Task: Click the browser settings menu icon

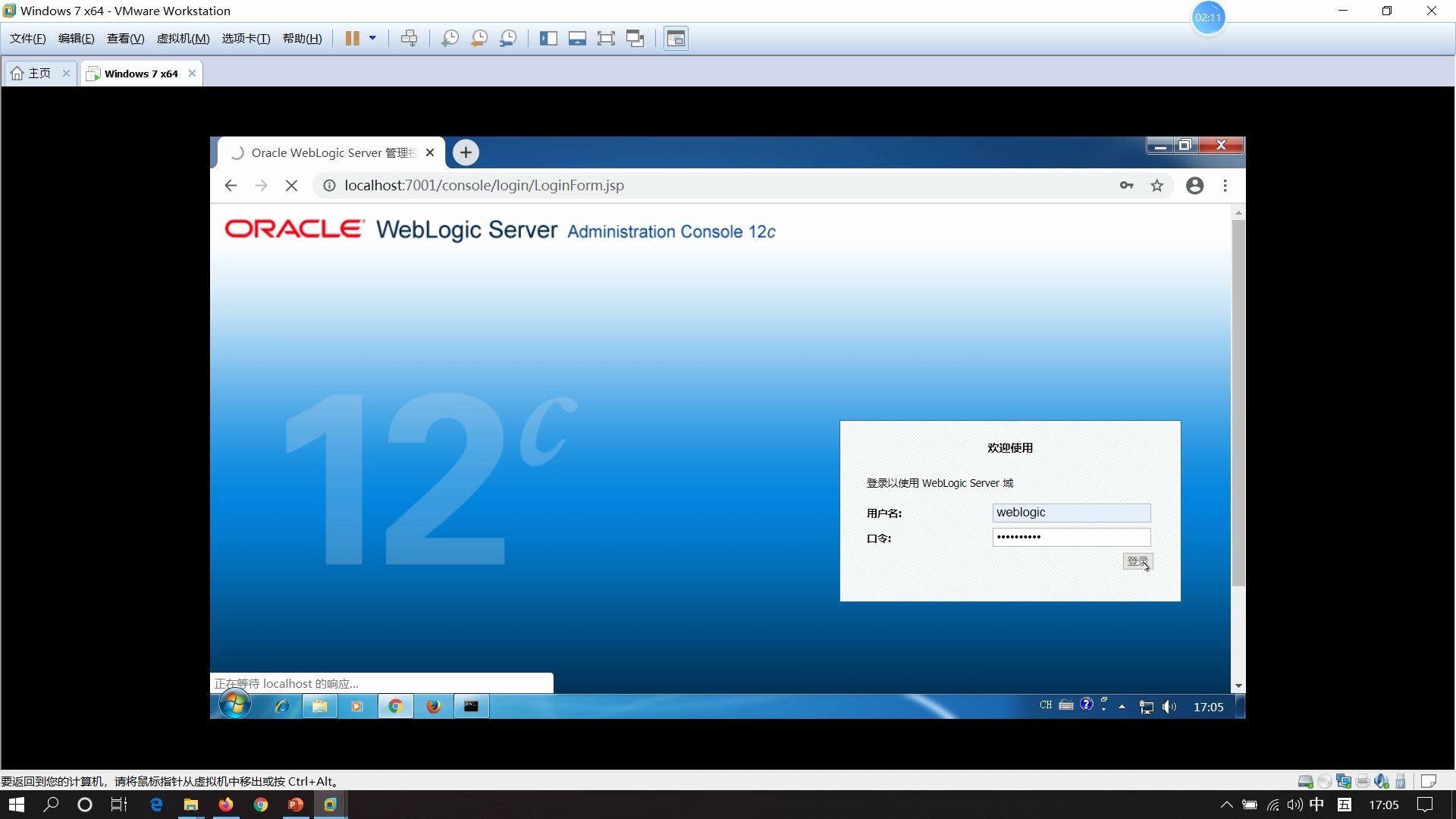Action: click(x=1225, y=185)
